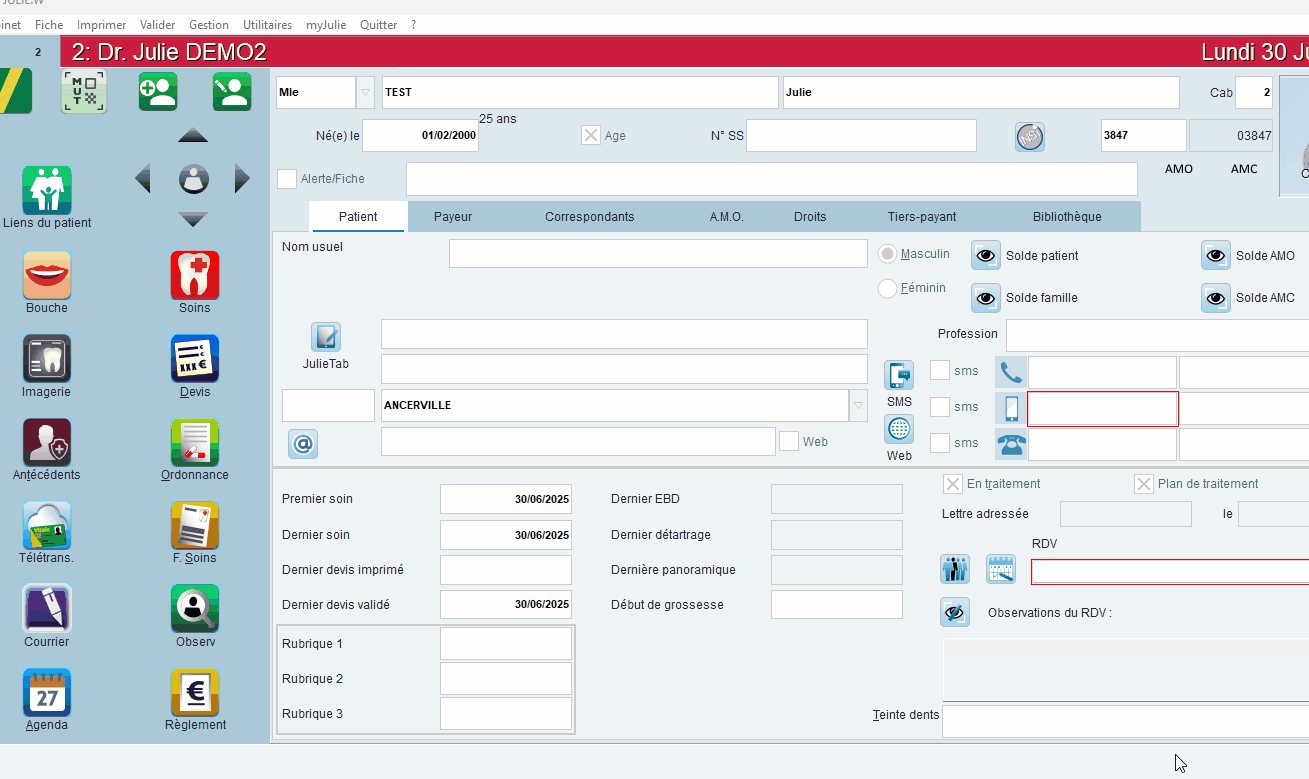Image resolution: width=1309 pixels, height=779 pixels.
Task: Scan the MUT QR code icon
Action: (x=84, y=91)
